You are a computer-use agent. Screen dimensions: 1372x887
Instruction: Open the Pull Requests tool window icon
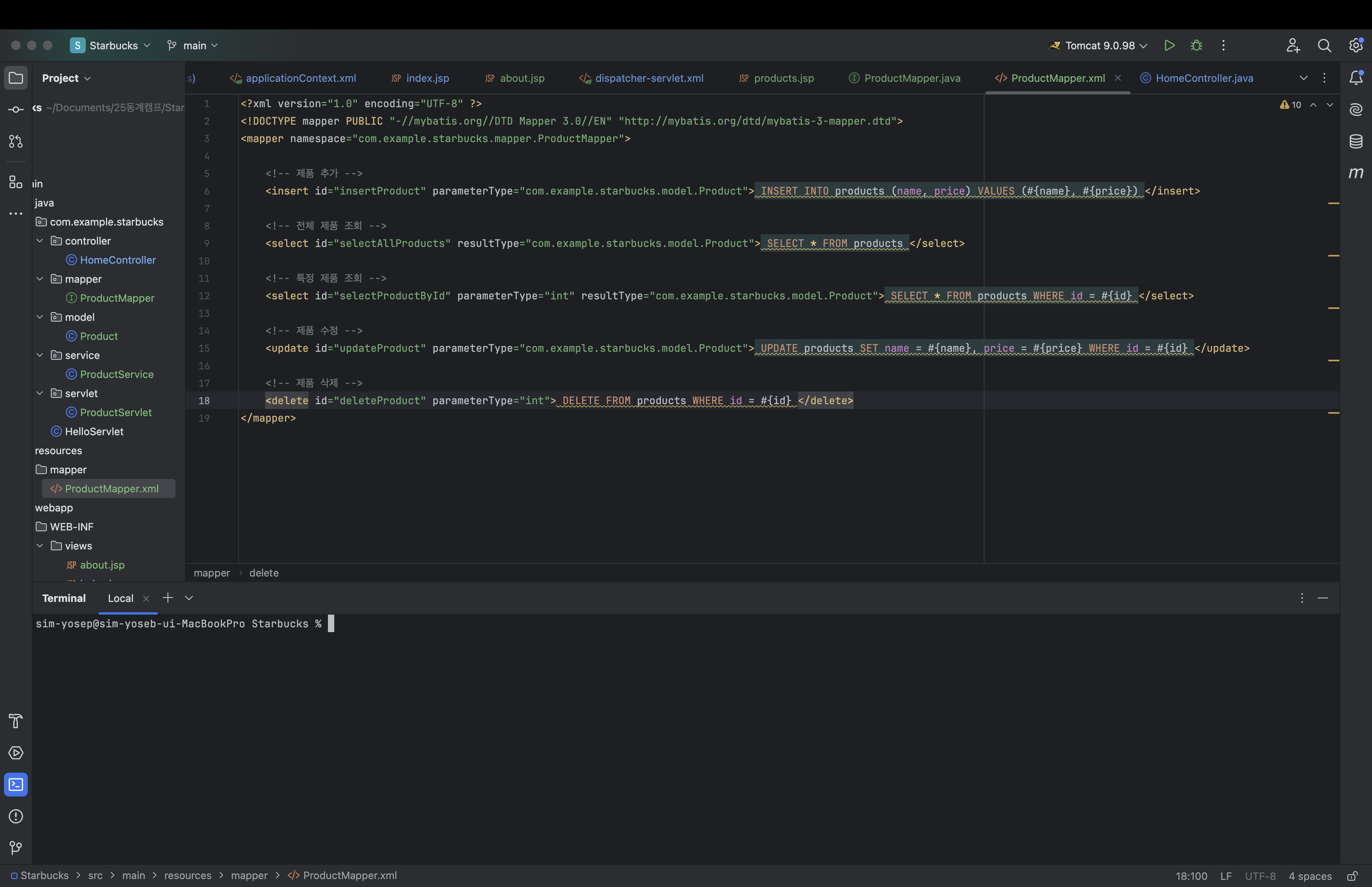[15, 141]
